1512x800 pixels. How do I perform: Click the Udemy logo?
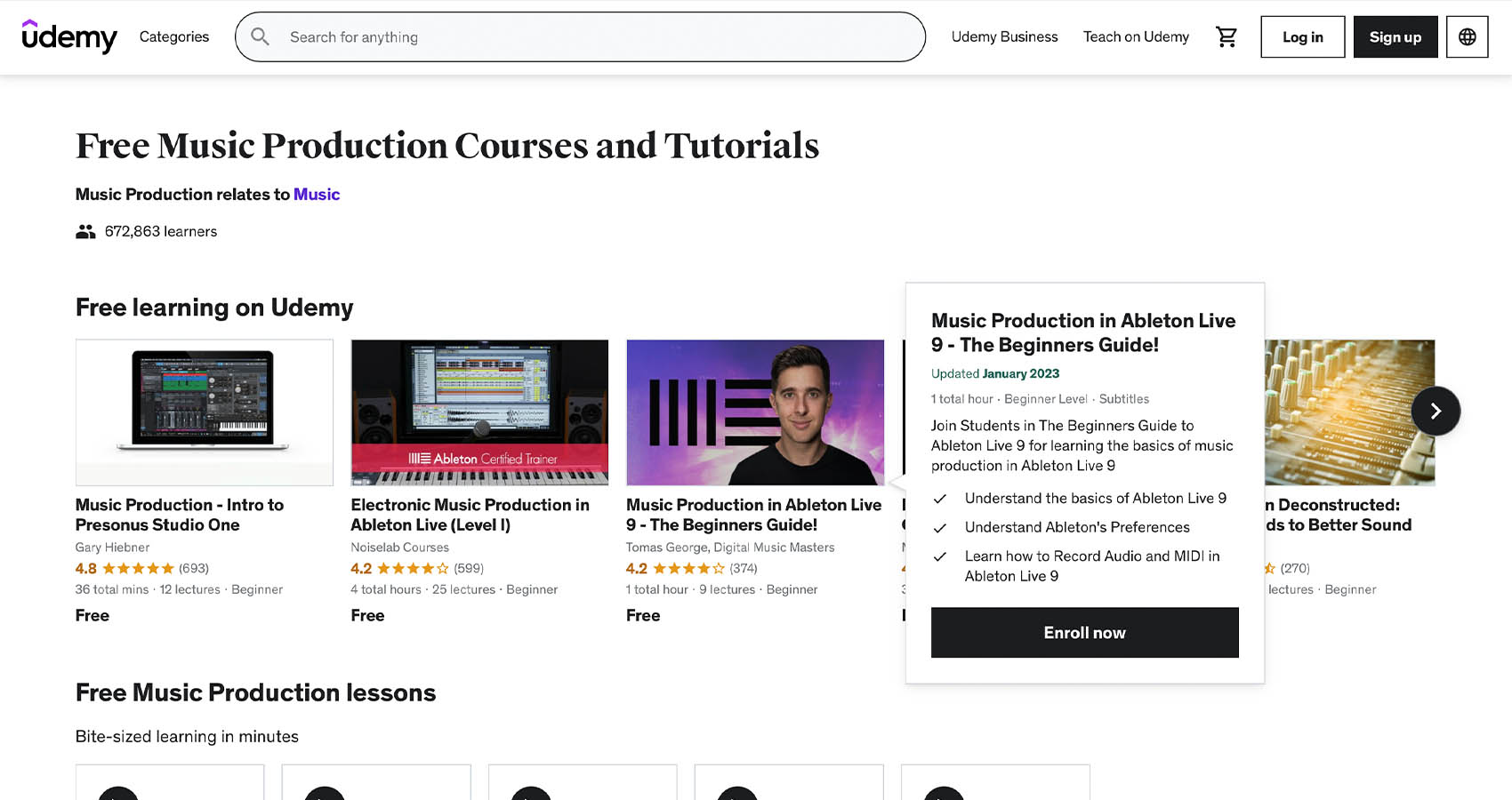(x=69, y=36)
